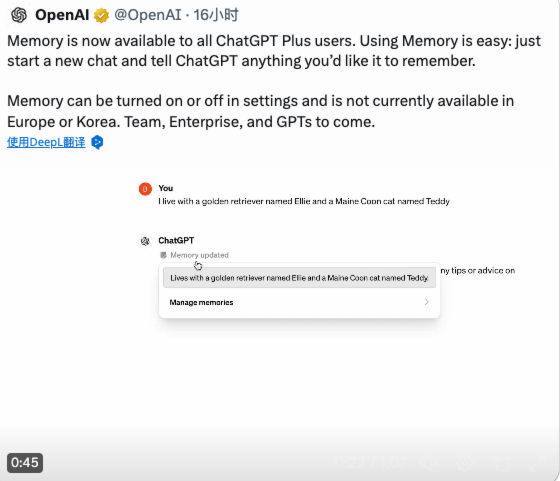Click the gold verified badge beside OpenAI
The width and height of the screenshot is (560, 481).
(x=101, y=16)
